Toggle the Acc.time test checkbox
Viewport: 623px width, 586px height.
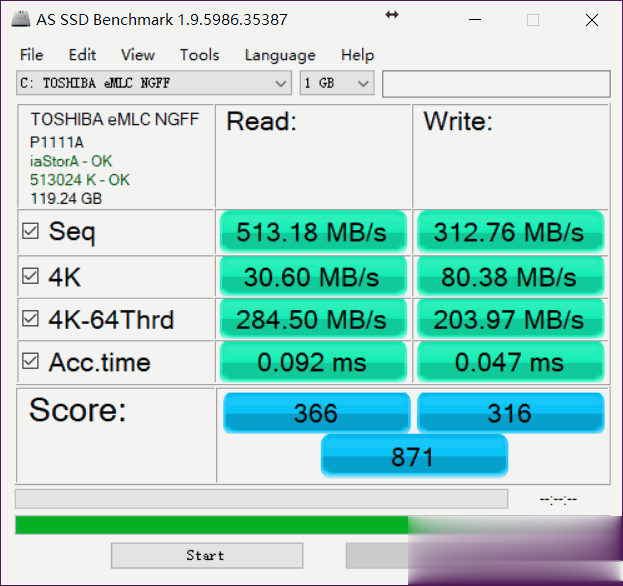tap(30, 362)
